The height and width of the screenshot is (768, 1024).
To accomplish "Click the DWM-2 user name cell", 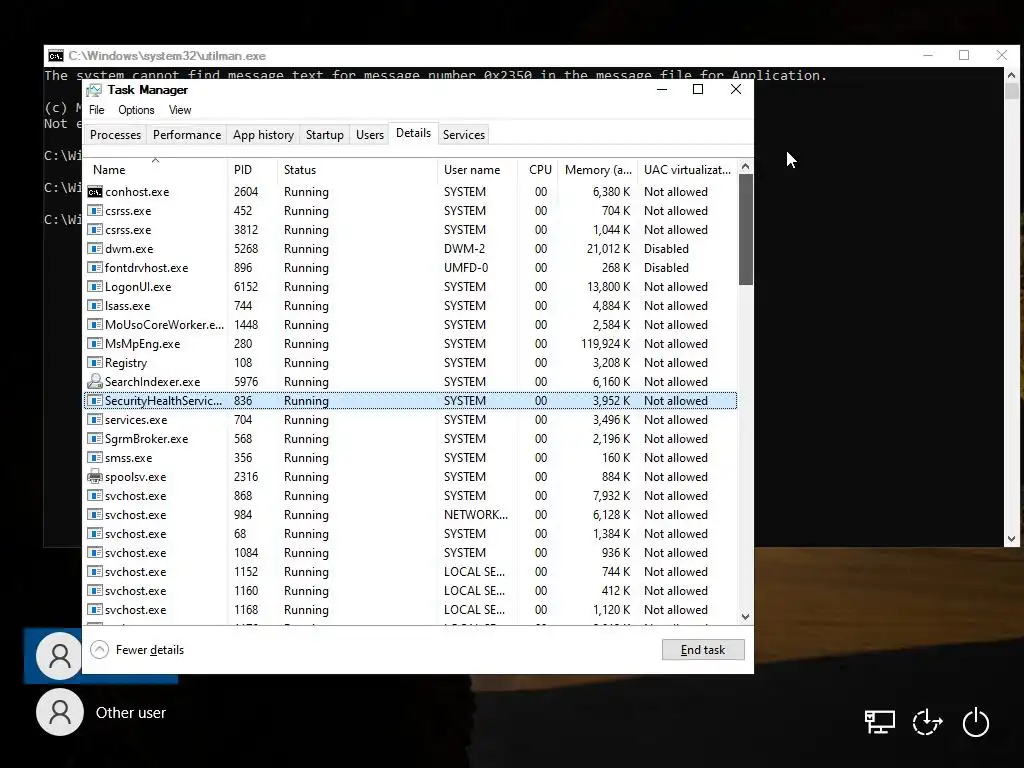I will [464, 249].
